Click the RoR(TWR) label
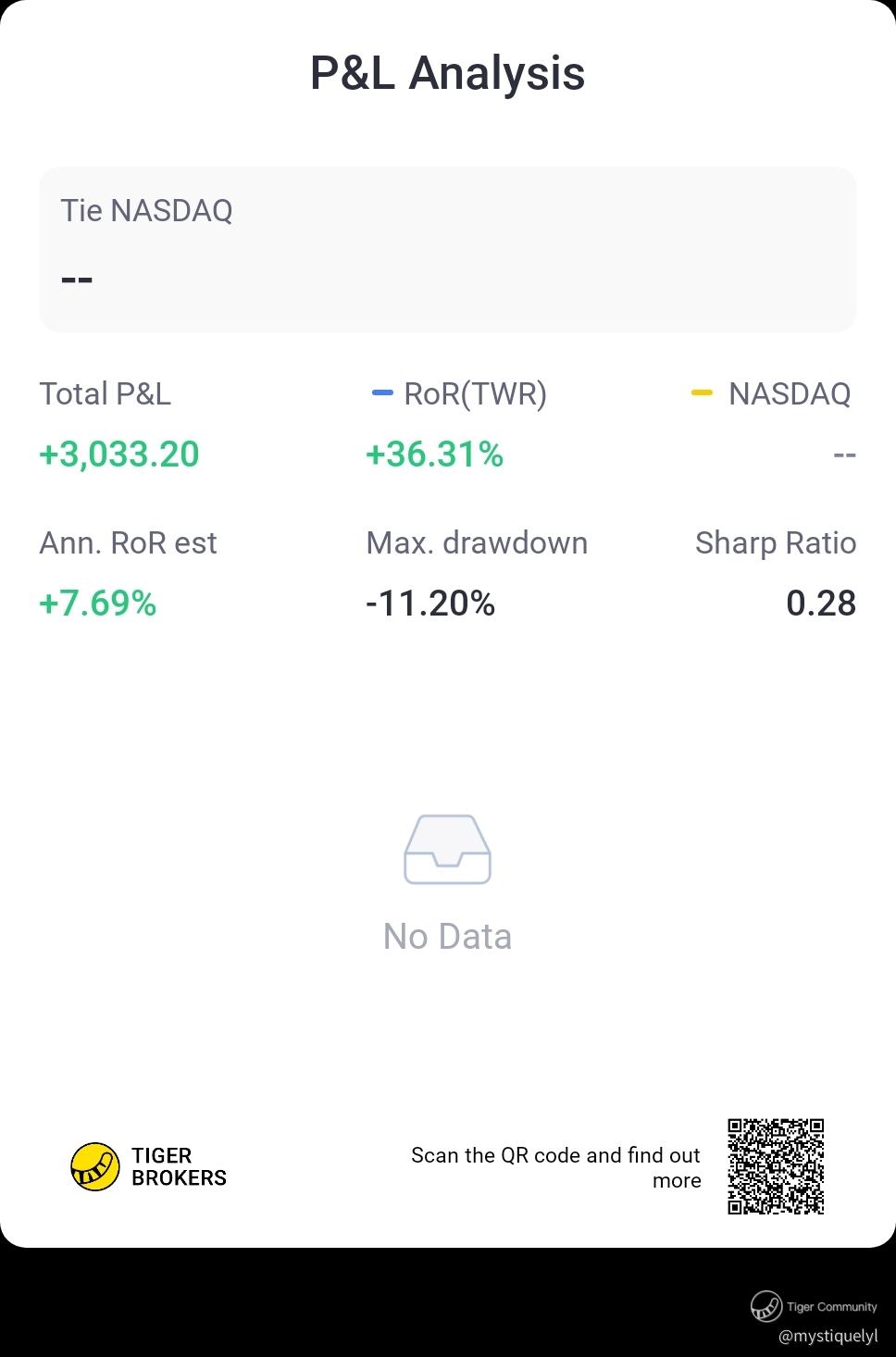The width and height of the screenshot is (896, 1357). click(x=476, y=394)
